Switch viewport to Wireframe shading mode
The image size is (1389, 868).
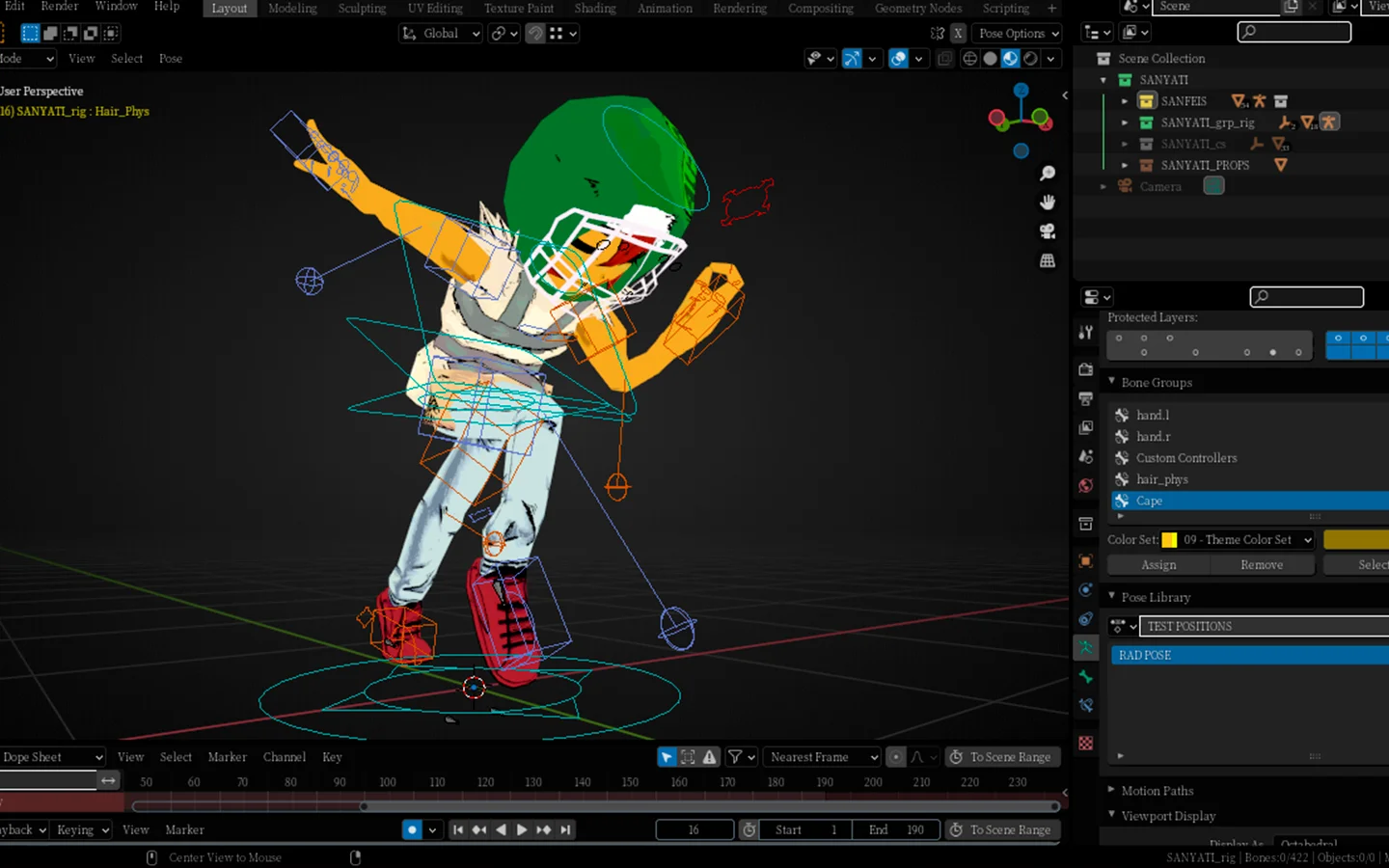coord(969,59)
